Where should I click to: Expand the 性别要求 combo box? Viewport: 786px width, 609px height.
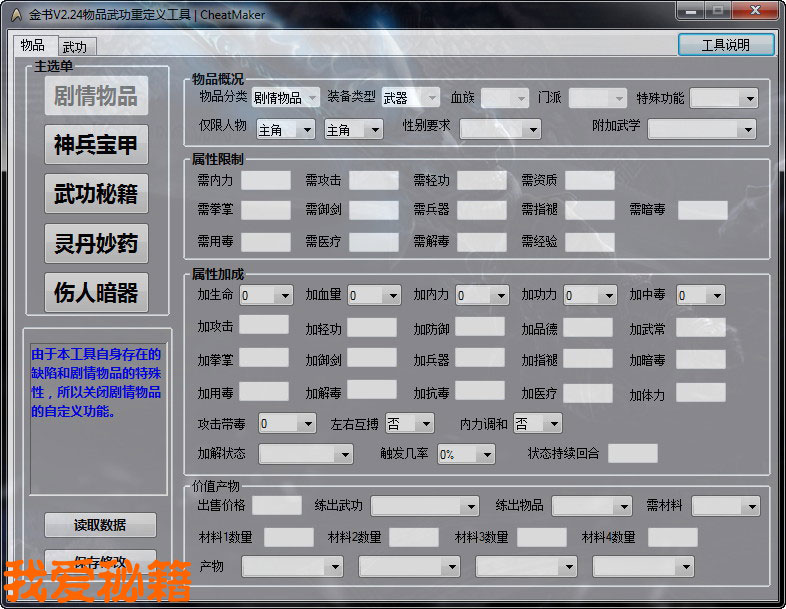coord(500,129)
